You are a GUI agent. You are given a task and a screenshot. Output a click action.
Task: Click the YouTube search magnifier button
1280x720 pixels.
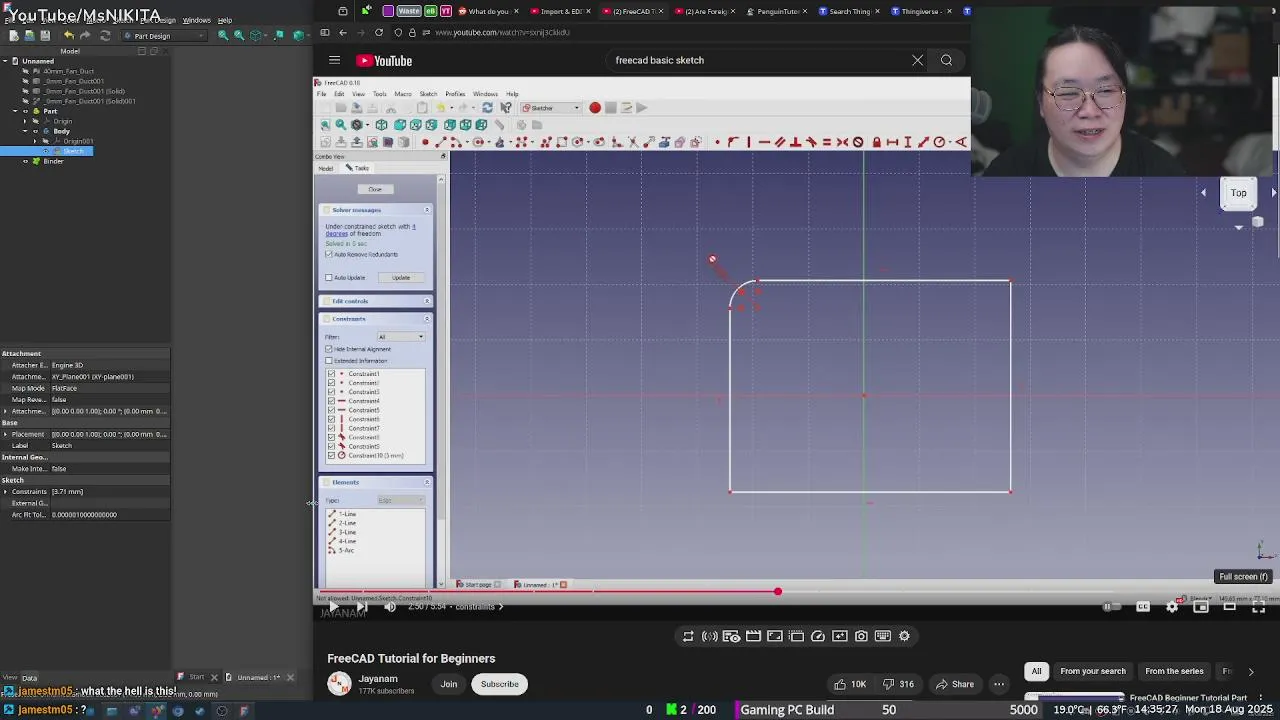point(946,60)
